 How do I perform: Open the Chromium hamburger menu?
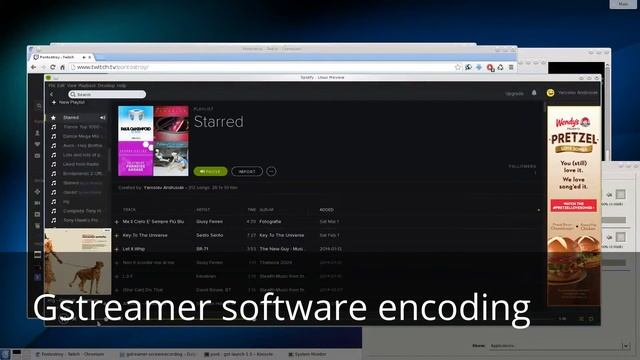(511, 67)
